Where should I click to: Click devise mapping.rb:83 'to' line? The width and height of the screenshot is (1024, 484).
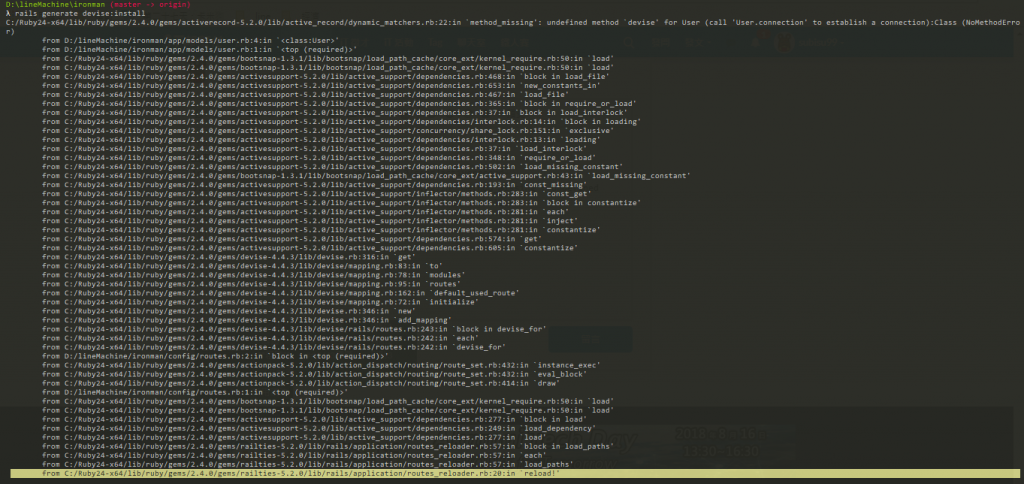(242, 266)
